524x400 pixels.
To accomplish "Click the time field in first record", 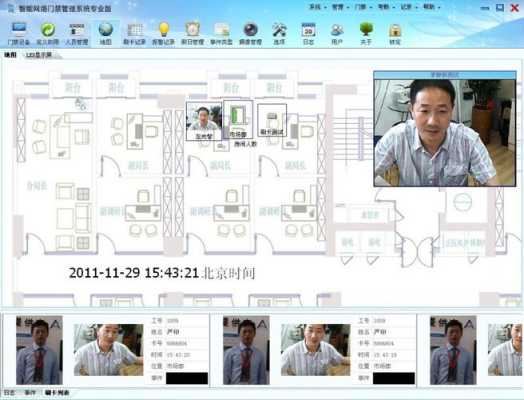I will click(x=186, y=355).
